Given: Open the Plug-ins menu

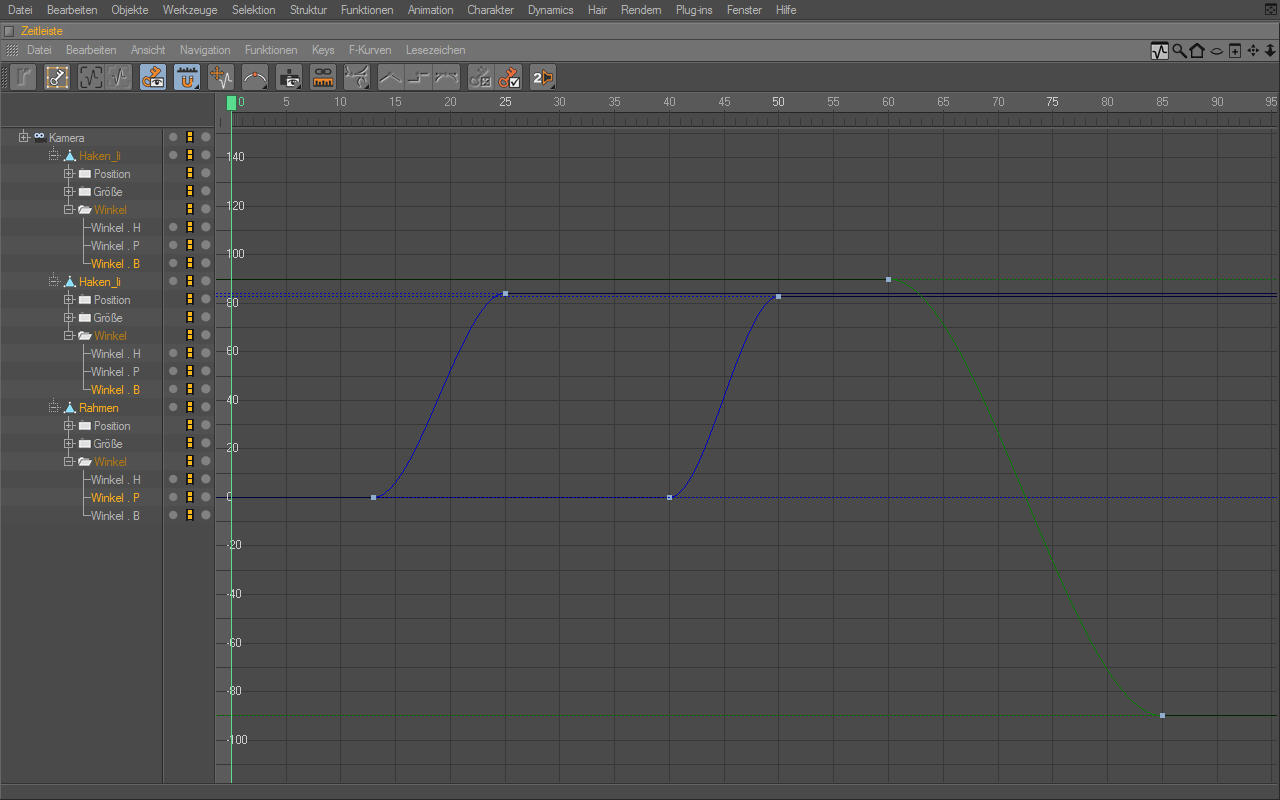Looking at the screenshot, I should 694,10.
